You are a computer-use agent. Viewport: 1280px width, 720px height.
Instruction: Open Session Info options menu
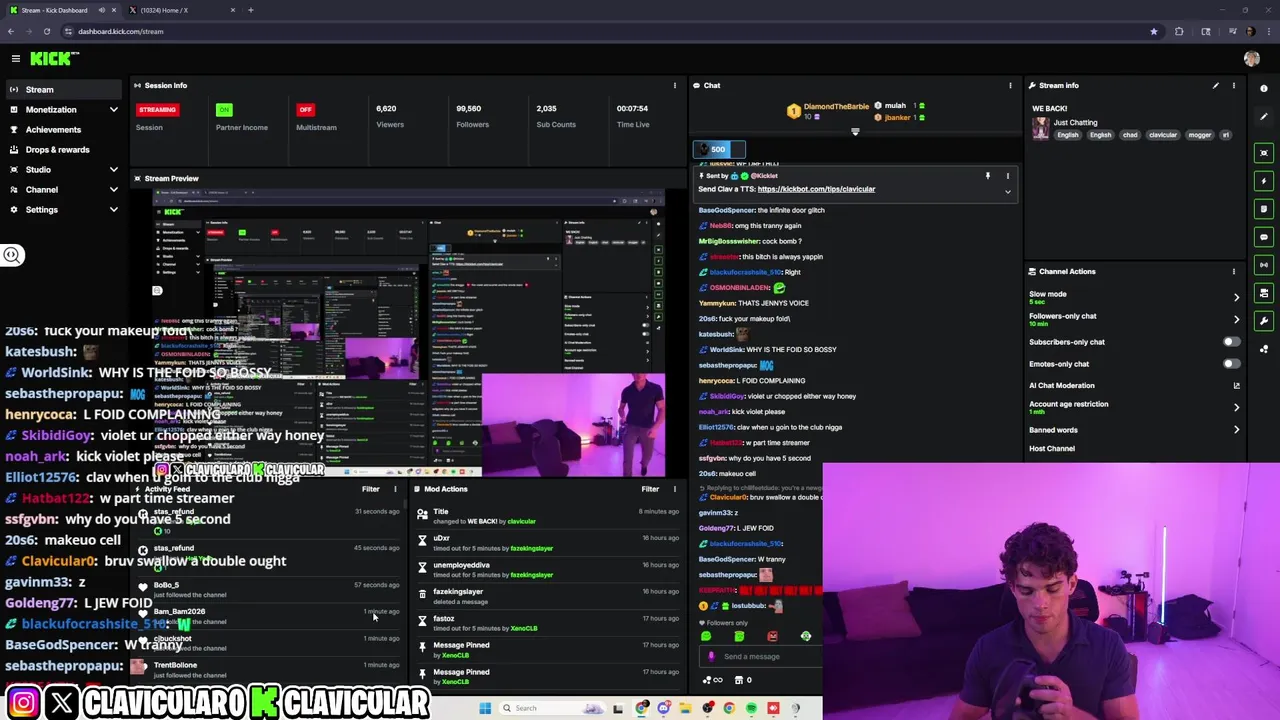click(675, 85)
